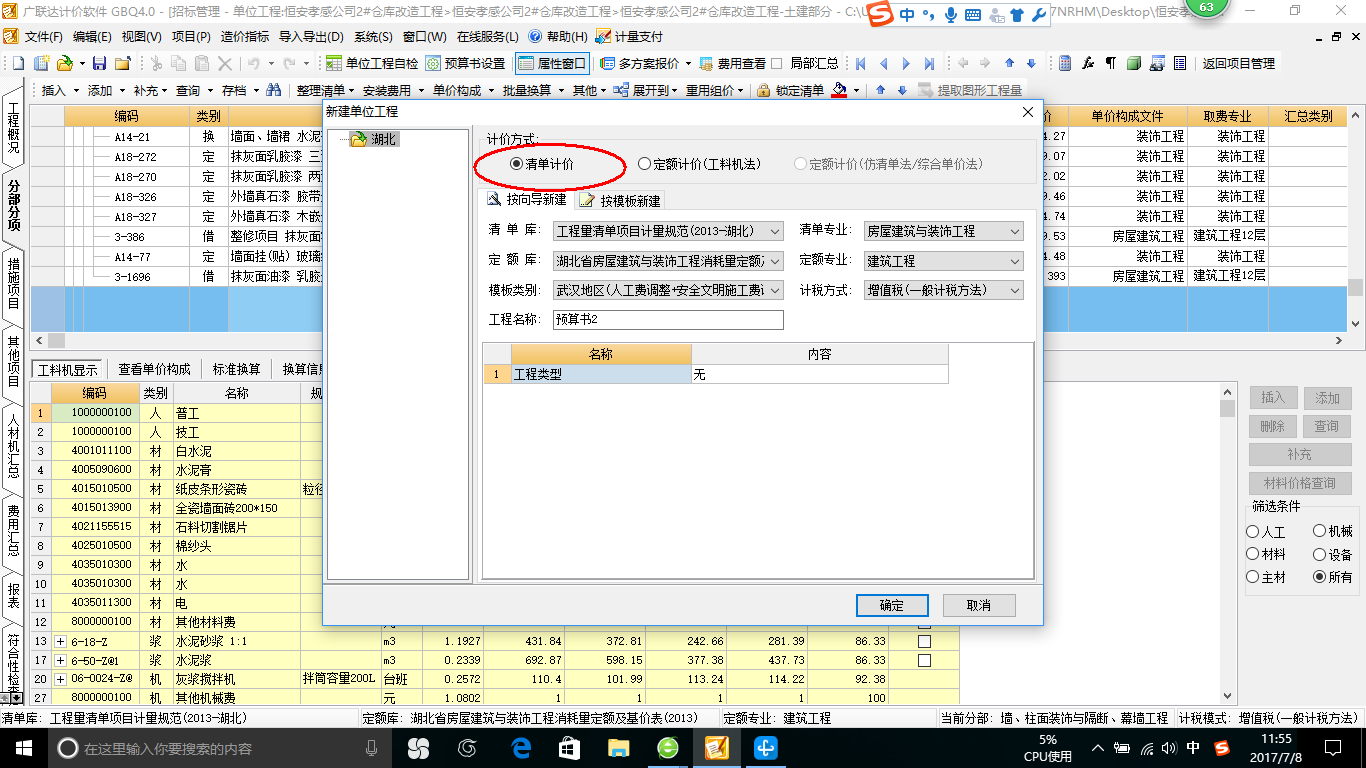Click the paragraph mark icon
Viewport: 1366px width, 768px height.
(x=1111, y=63)
